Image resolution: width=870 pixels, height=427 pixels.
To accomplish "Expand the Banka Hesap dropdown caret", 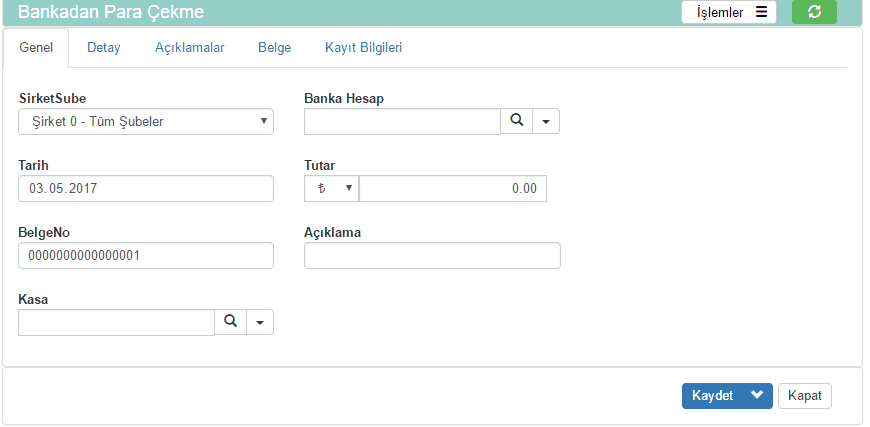I will (x=546, y=121).
